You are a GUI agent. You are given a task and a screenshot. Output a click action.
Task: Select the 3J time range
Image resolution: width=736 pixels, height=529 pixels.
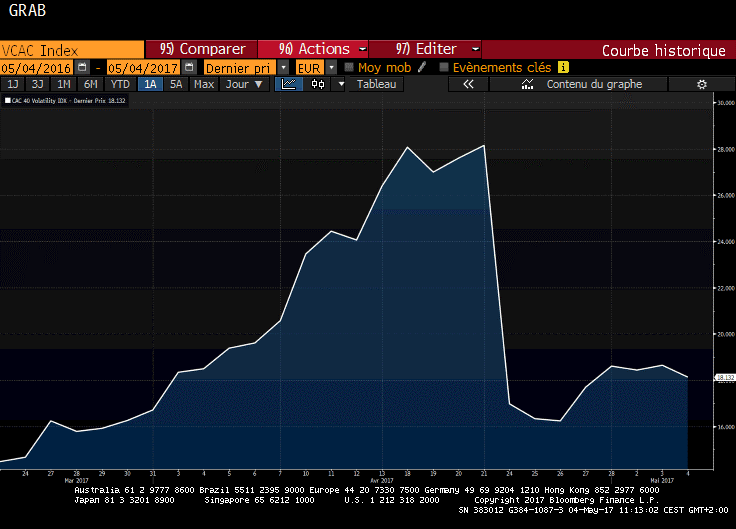pyautogui.click(x=37, y=84)
